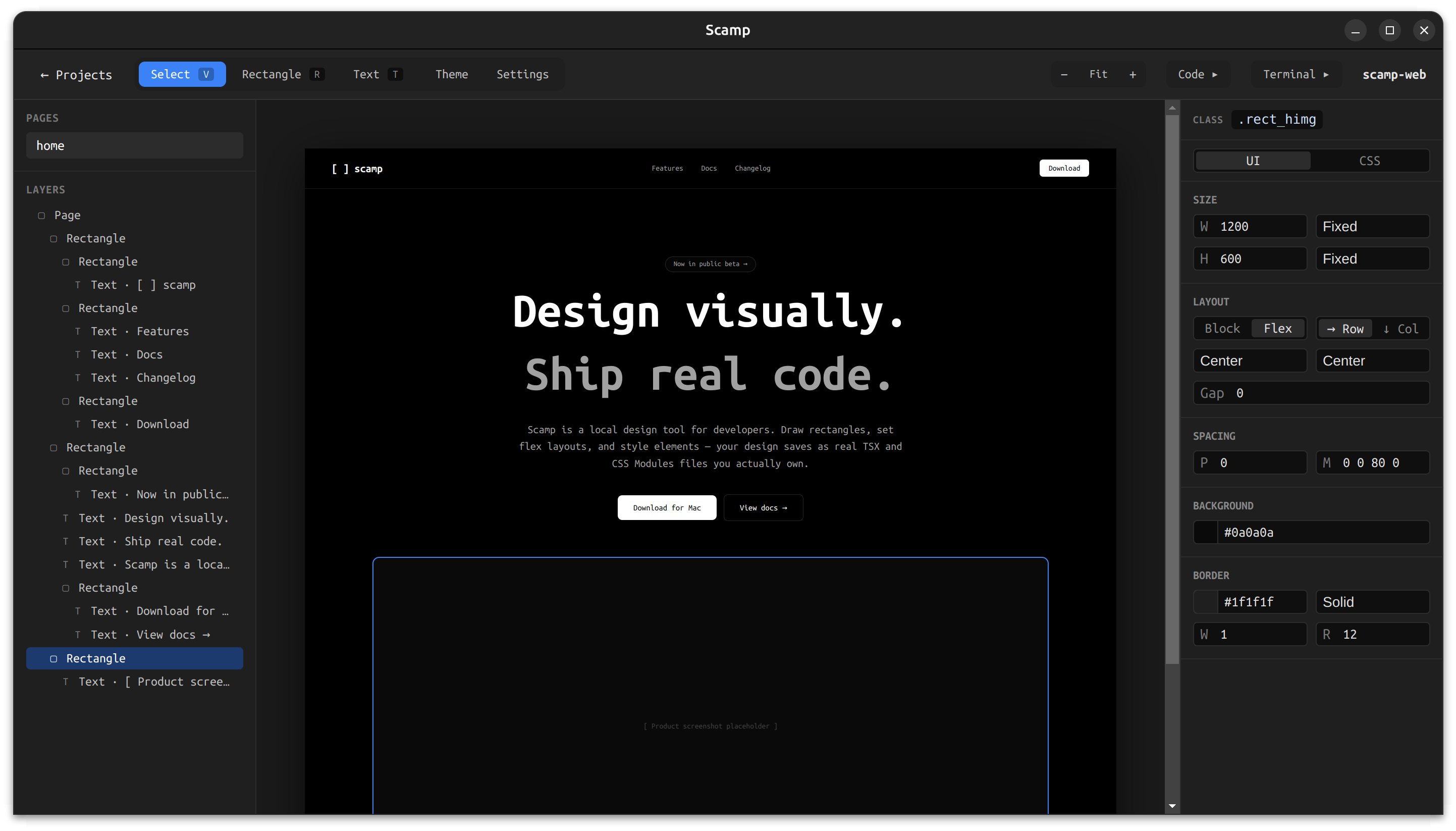
Task: Activate the Rectangle drawing tool
Action: click(x=271, y=74)
